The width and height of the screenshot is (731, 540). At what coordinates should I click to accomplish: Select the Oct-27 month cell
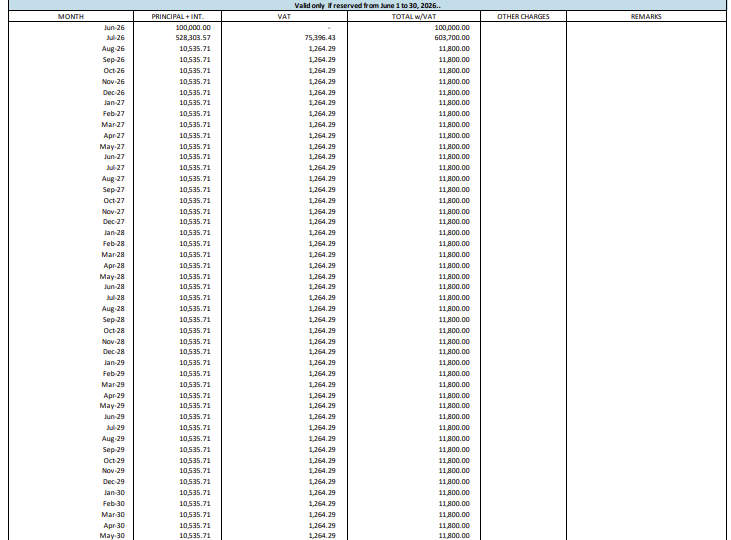[114, 201]
